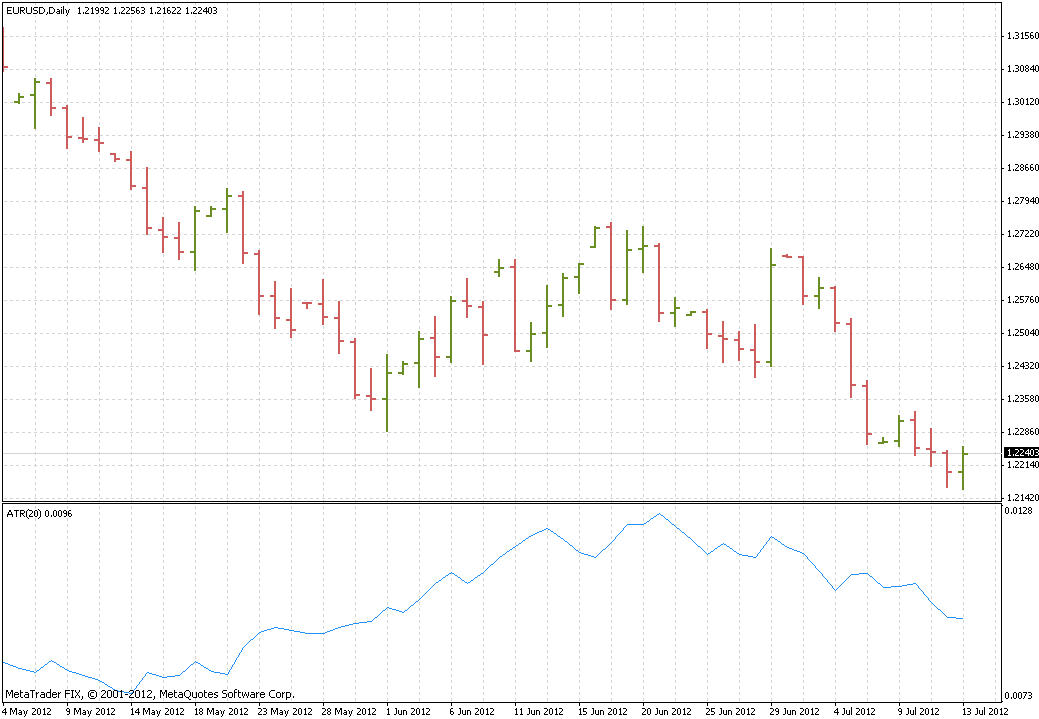Click the 4 May 2012 date label
Screen dimensions: 1039x719
tap(27, 712)
